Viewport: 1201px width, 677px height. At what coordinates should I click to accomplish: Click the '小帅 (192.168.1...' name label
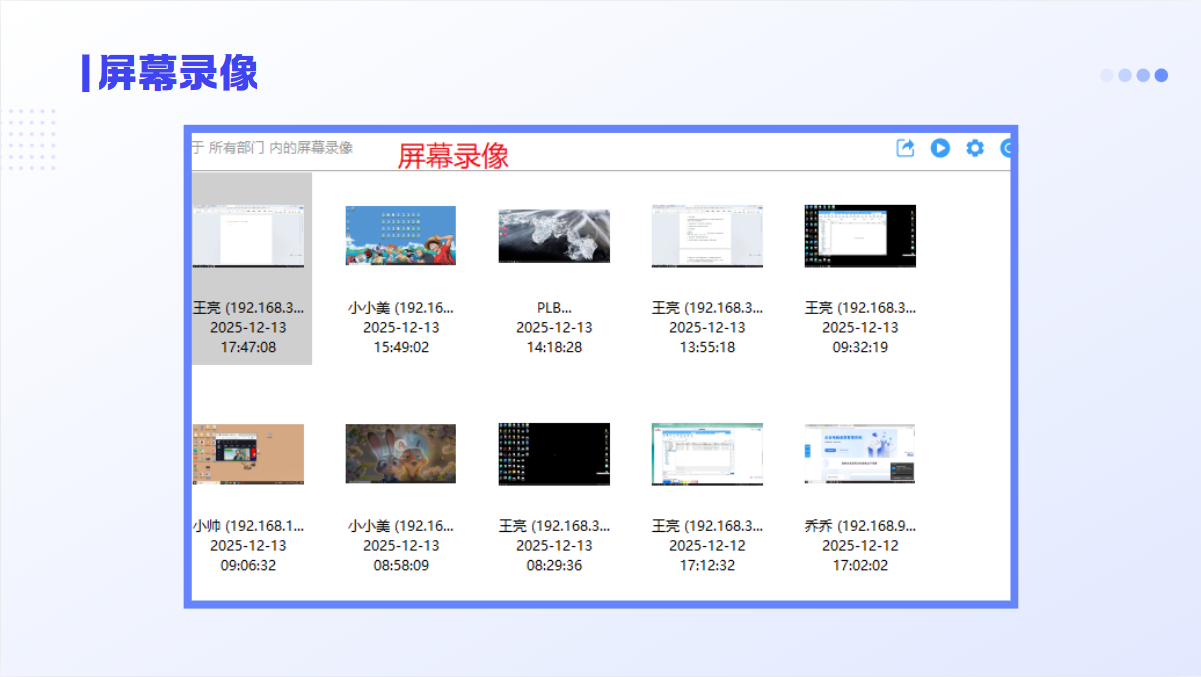[x=248, y=526]
